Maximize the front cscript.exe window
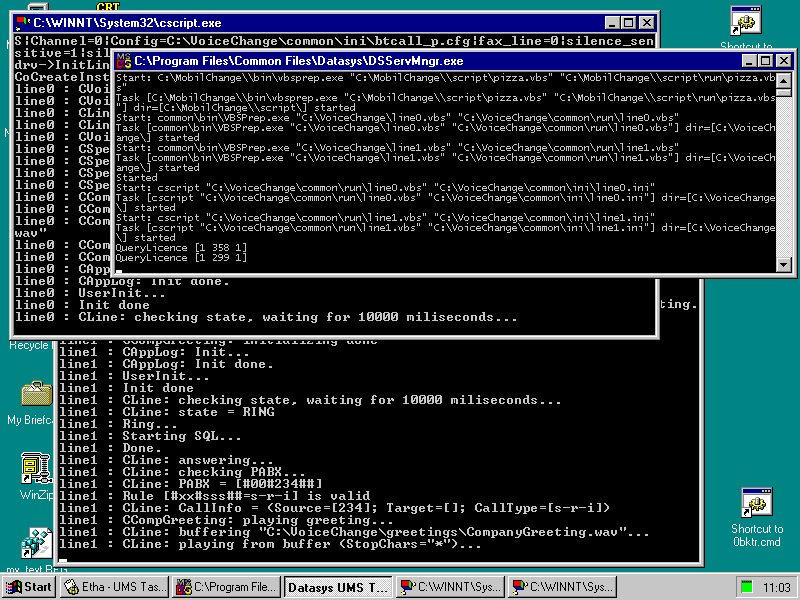 point(629,23)
